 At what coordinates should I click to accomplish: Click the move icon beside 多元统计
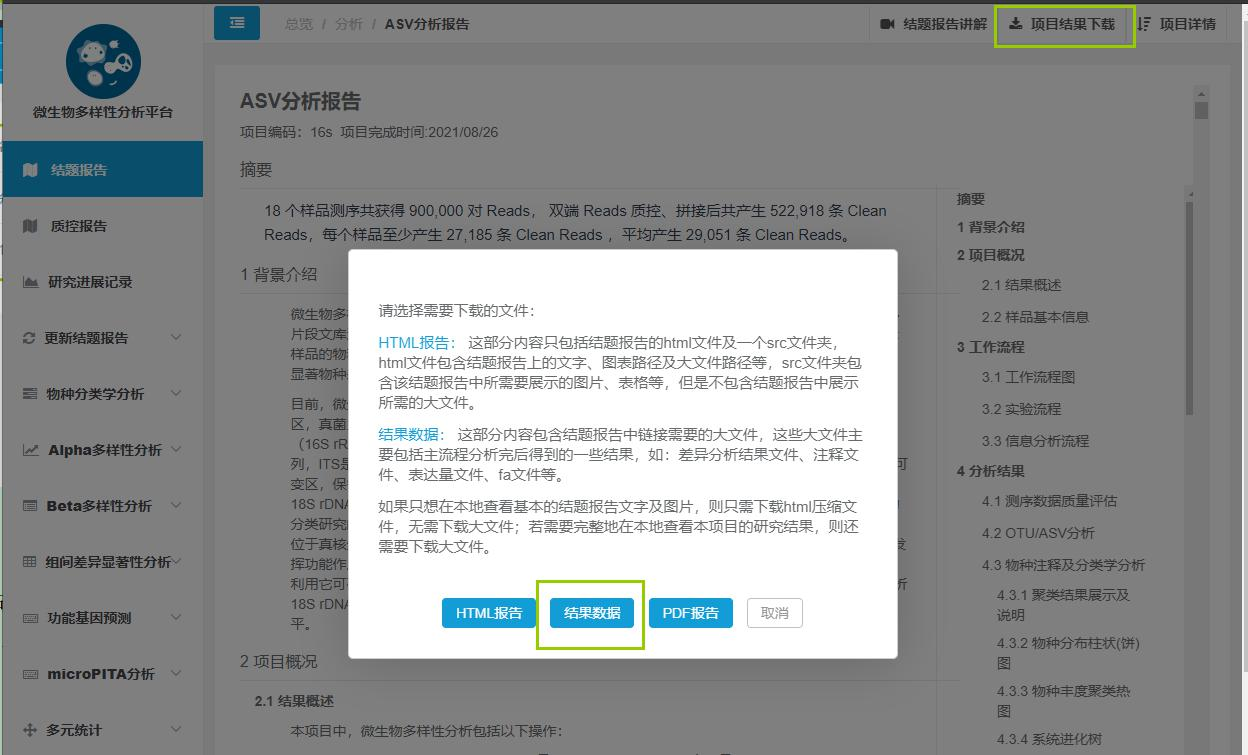tap(30, 730)
